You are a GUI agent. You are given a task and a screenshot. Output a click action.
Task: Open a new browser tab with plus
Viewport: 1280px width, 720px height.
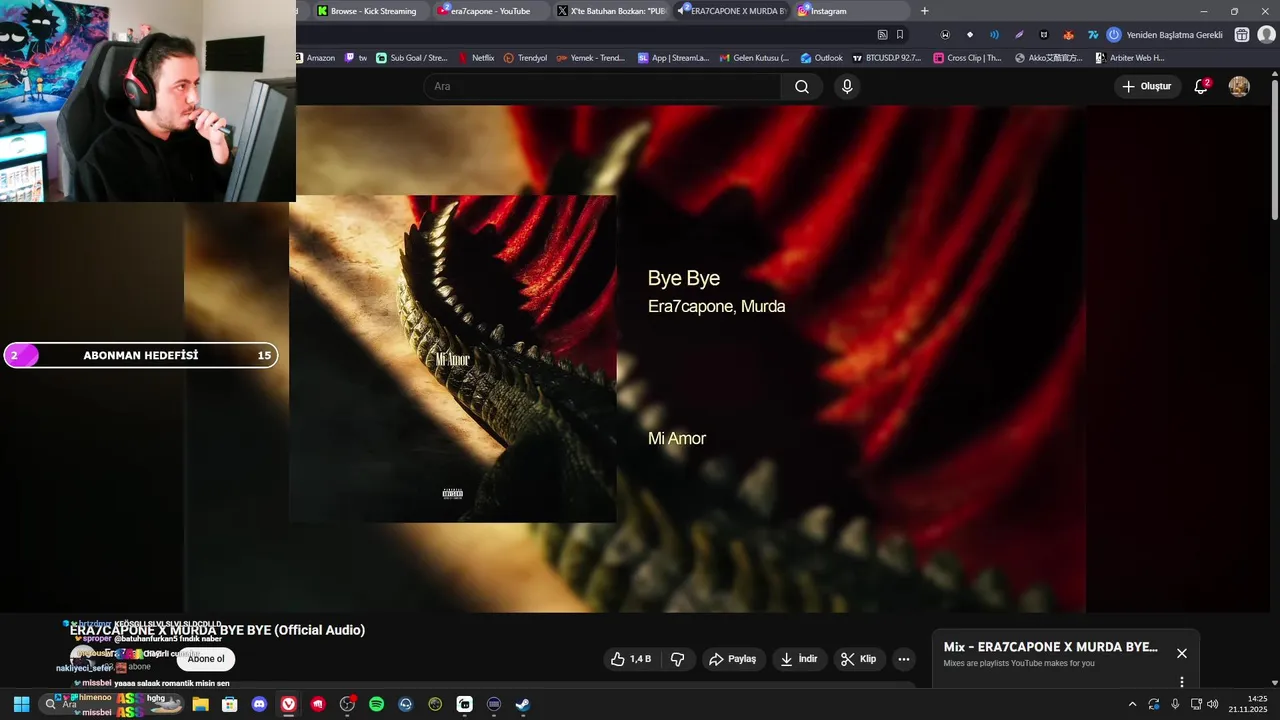924,11
